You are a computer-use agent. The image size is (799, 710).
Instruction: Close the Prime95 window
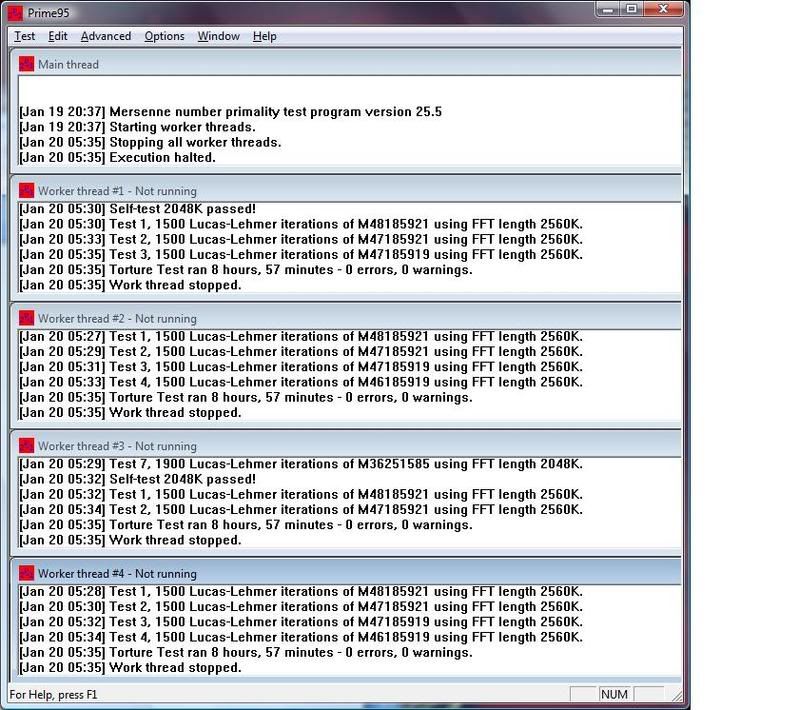[x=663, y=9]
